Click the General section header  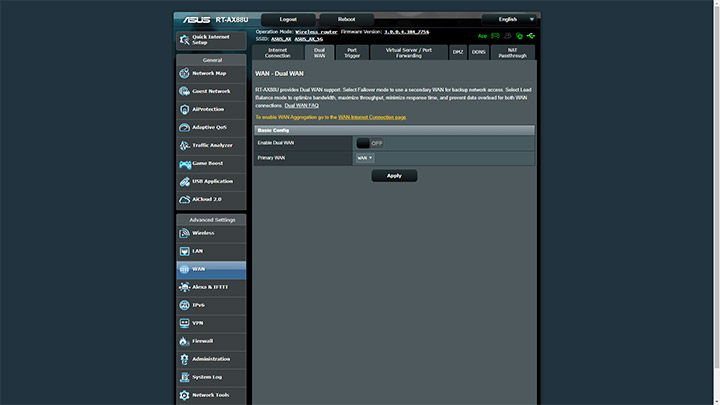212,60
